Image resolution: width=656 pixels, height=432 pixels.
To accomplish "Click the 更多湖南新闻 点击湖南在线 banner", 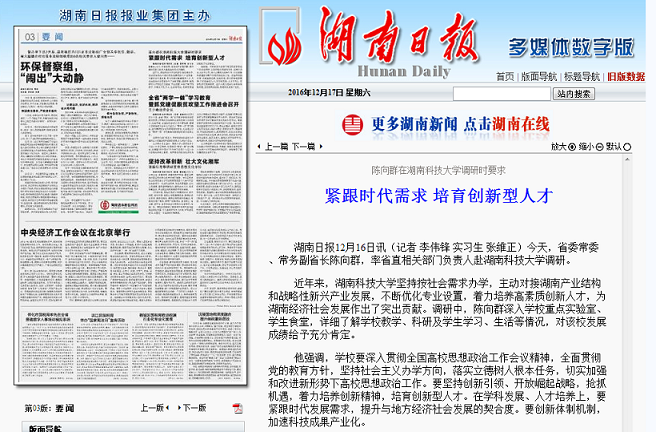I will [446, 125].
